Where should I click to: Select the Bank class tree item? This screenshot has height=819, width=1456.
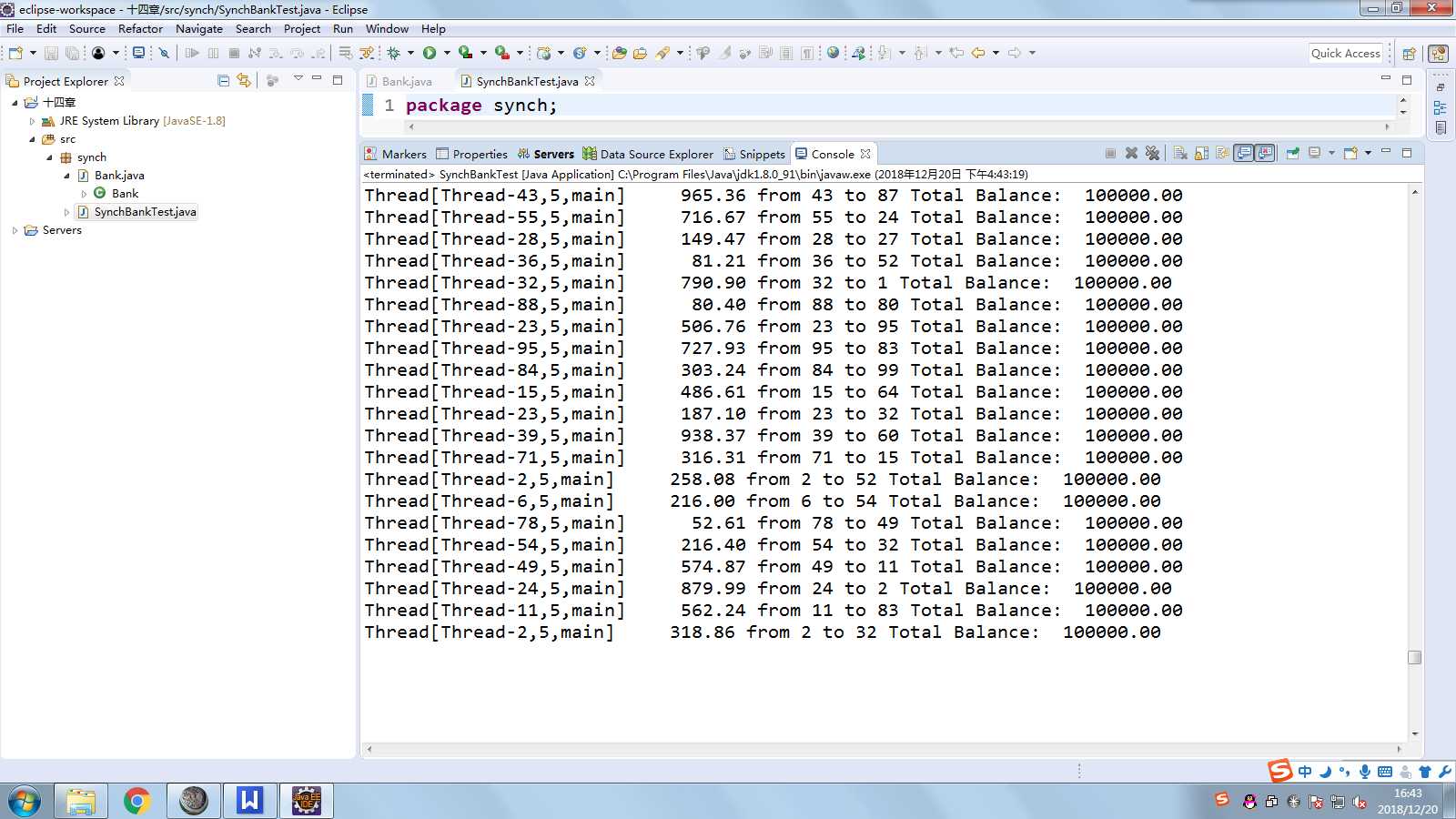click(x=125, y=194)
